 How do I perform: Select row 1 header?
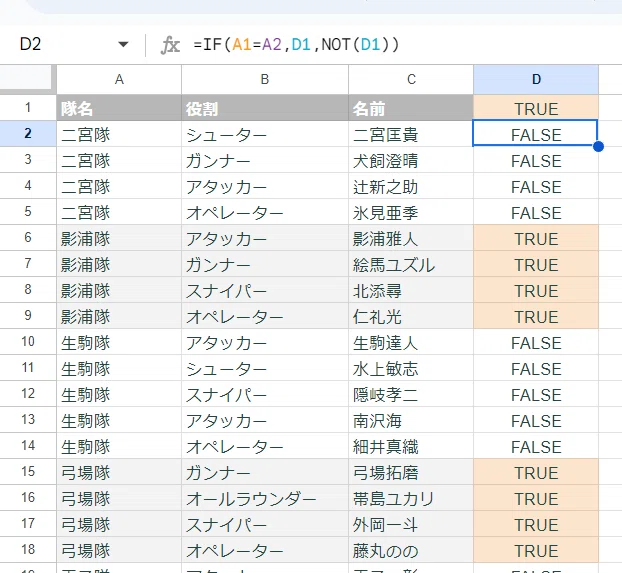tap(28, 108)
